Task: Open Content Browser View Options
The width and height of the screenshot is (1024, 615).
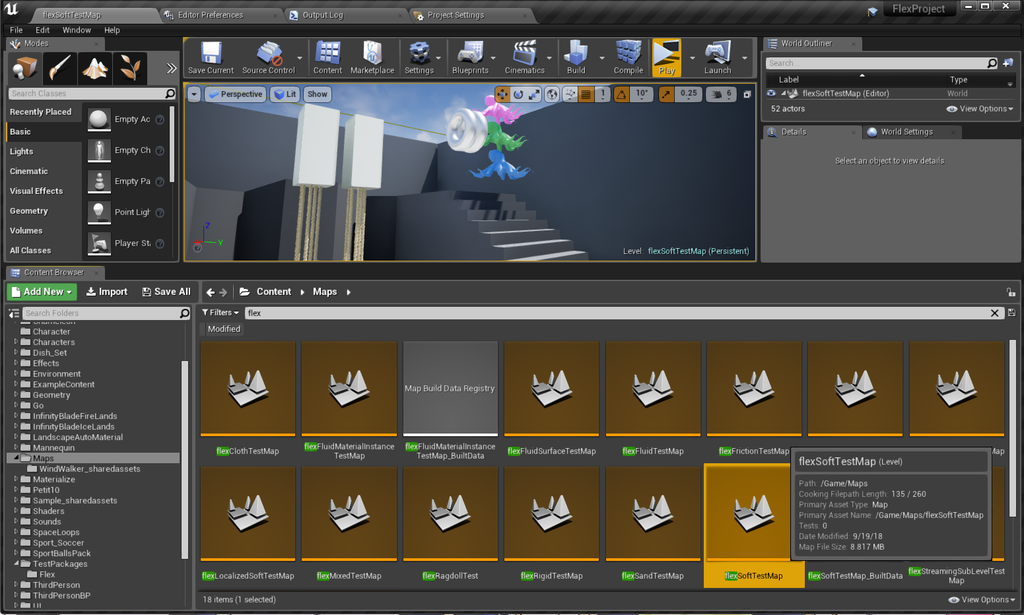Action: tap(984, 599)
